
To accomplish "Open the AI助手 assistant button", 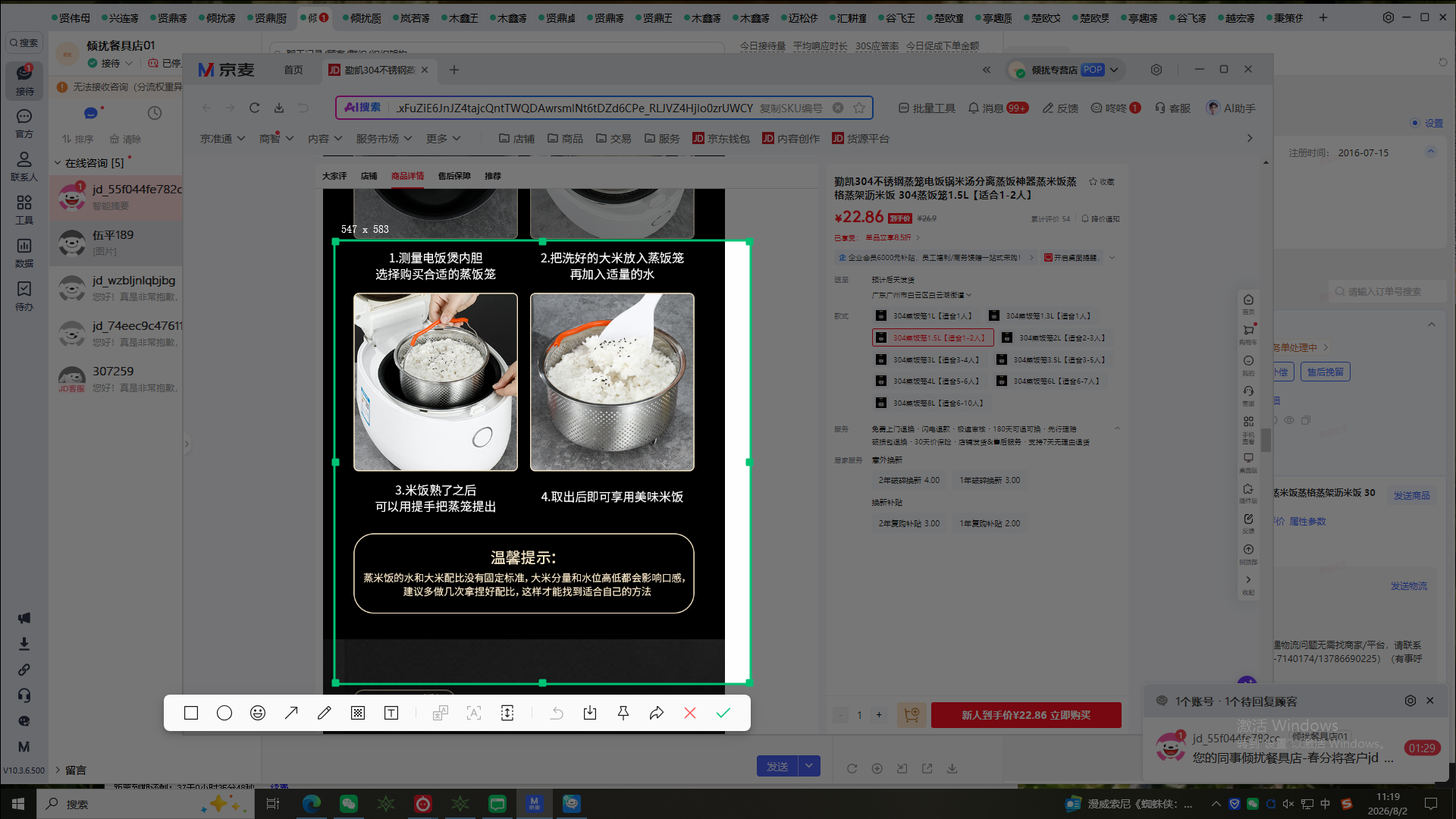I will pyautogui.click(x=1232, y=108).
